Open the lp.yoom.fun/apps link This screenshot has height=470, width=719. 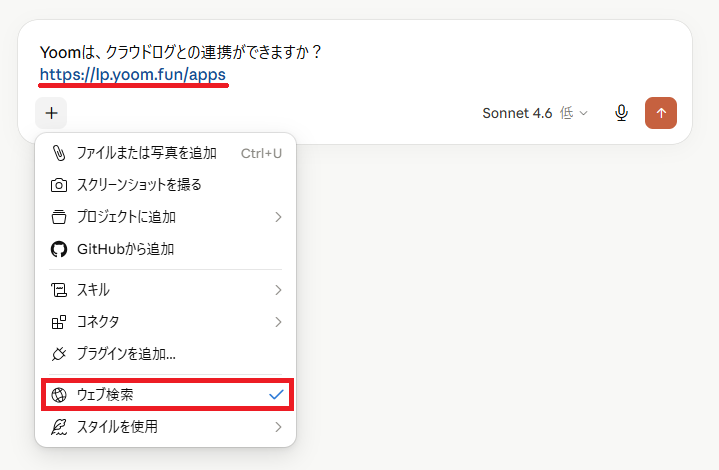pyautogui.click(x=133, y=74)
